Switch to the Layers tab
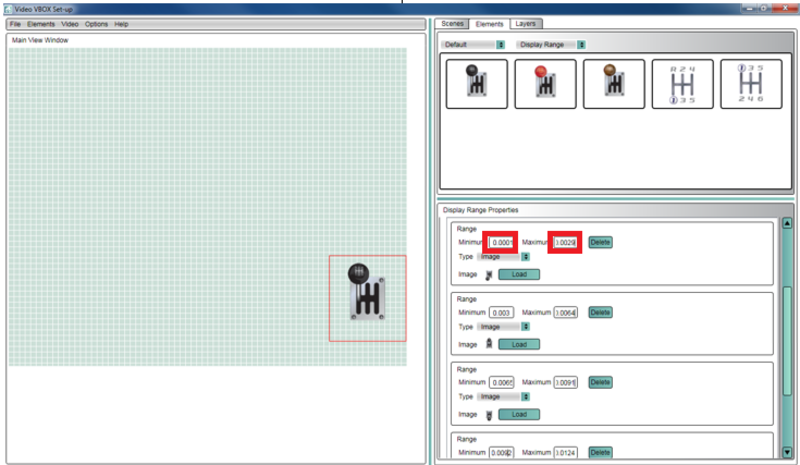800x465 pixels. [523, 23]
